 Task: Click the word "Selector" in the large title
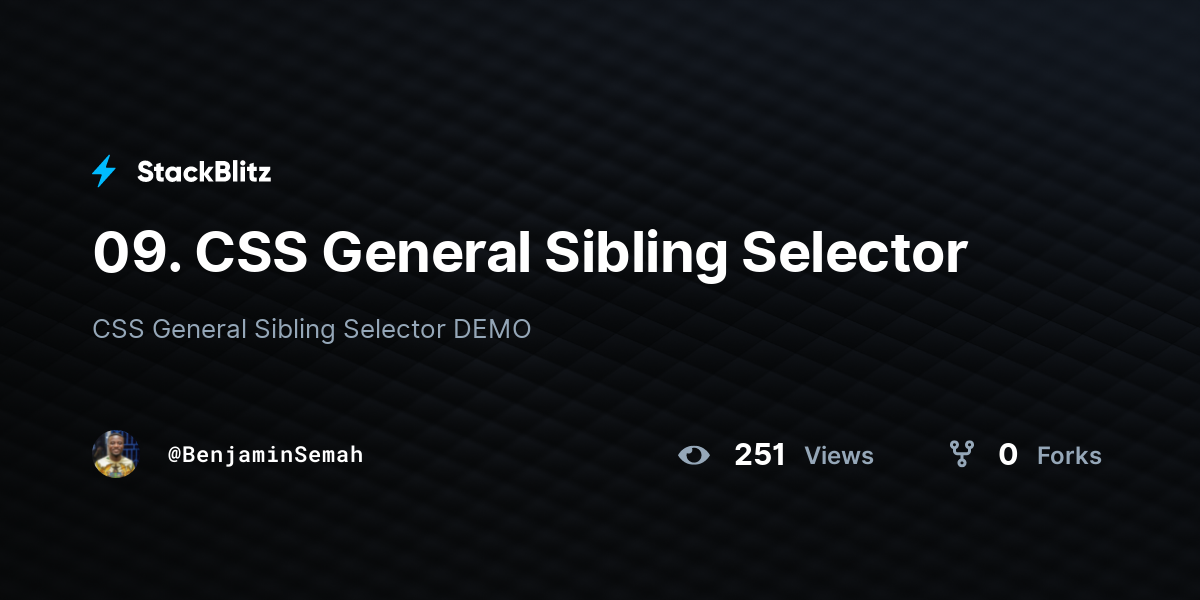[854, 253]
